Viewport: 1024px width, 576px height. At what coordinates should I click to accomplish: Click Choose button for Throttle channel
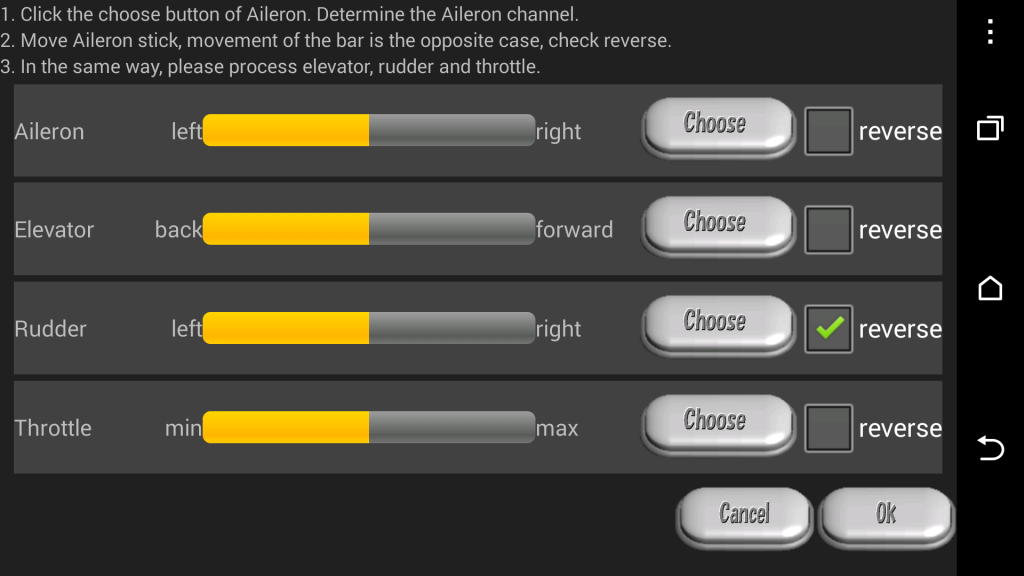718,424
